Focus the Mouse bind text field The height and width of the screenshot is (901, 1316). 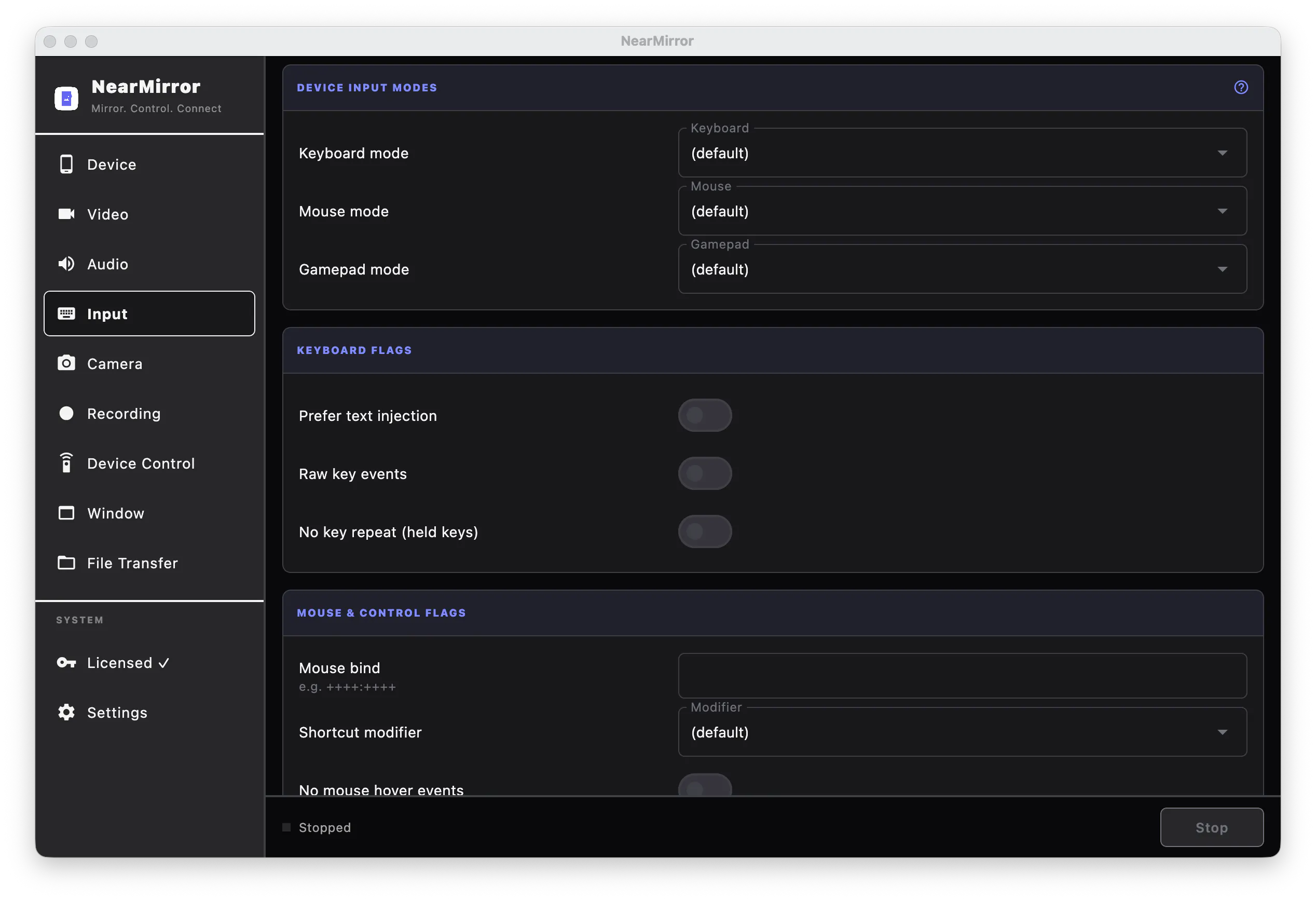[962, 676]
